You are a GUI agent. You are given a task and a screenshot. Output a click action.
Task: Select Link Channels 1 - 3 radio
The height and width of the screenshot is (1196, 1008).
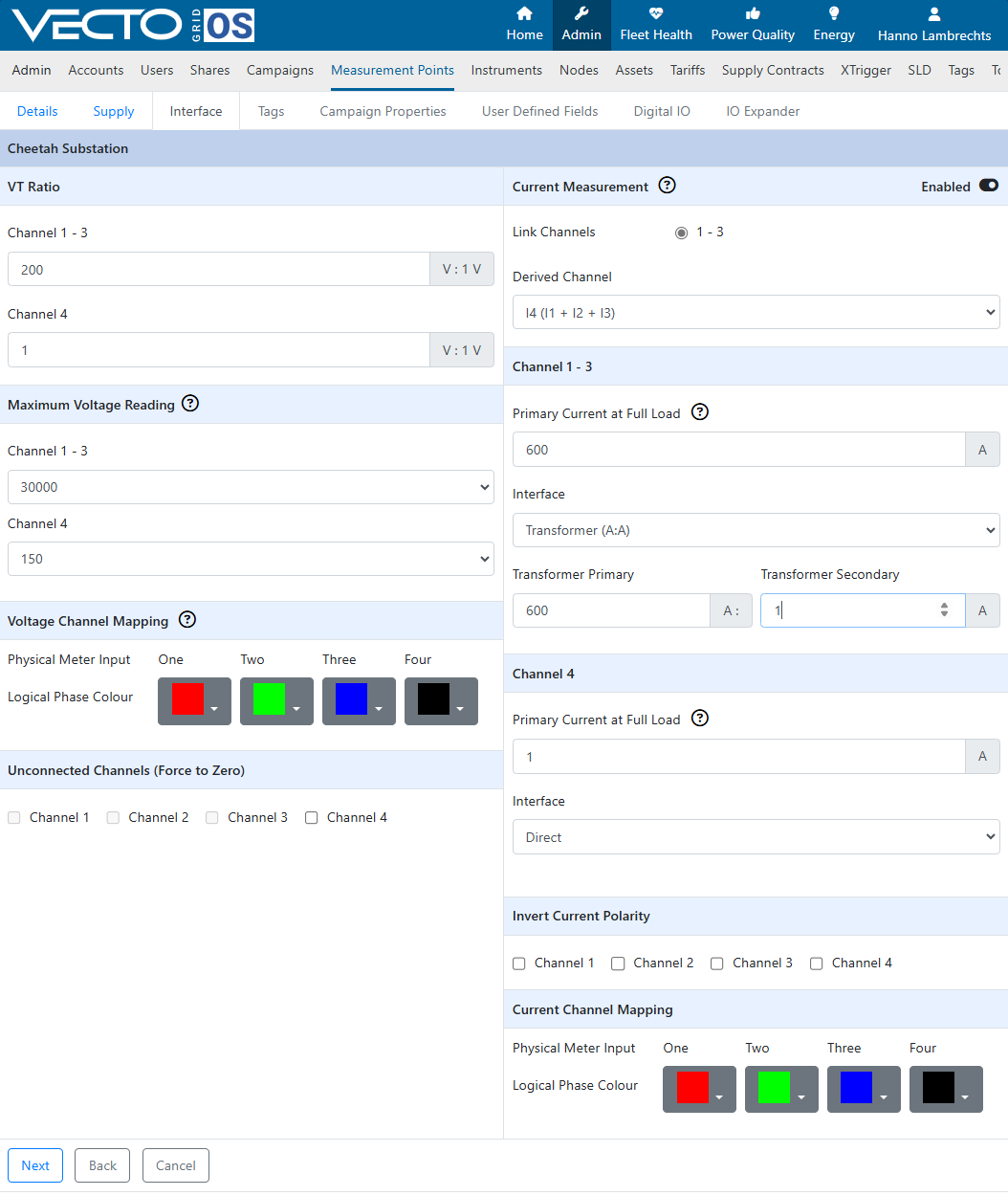[x=681, y=233]
